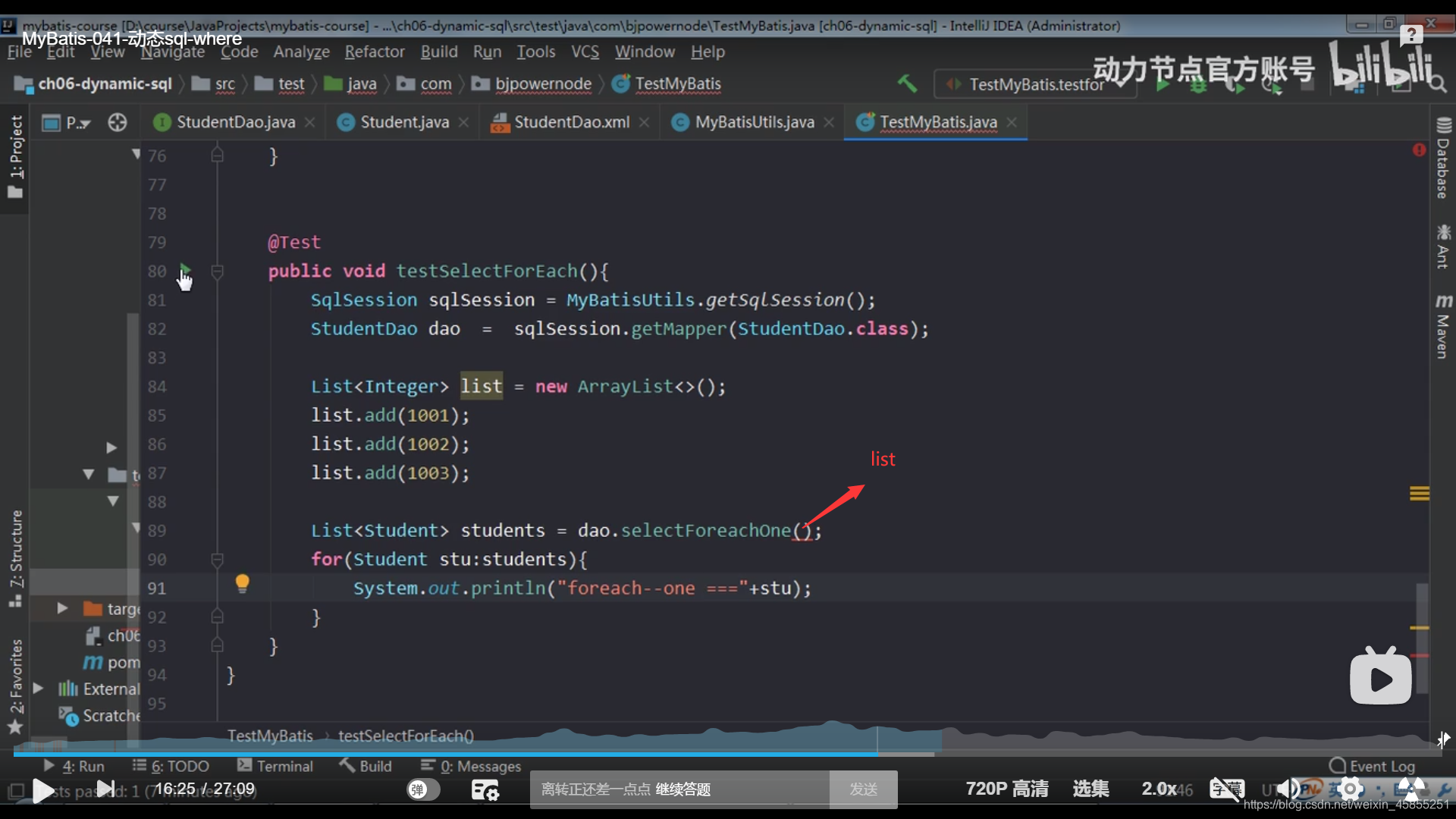Click the bilibili TV play overlay icon
The image size is (1456, 819).
[1380, 675]
